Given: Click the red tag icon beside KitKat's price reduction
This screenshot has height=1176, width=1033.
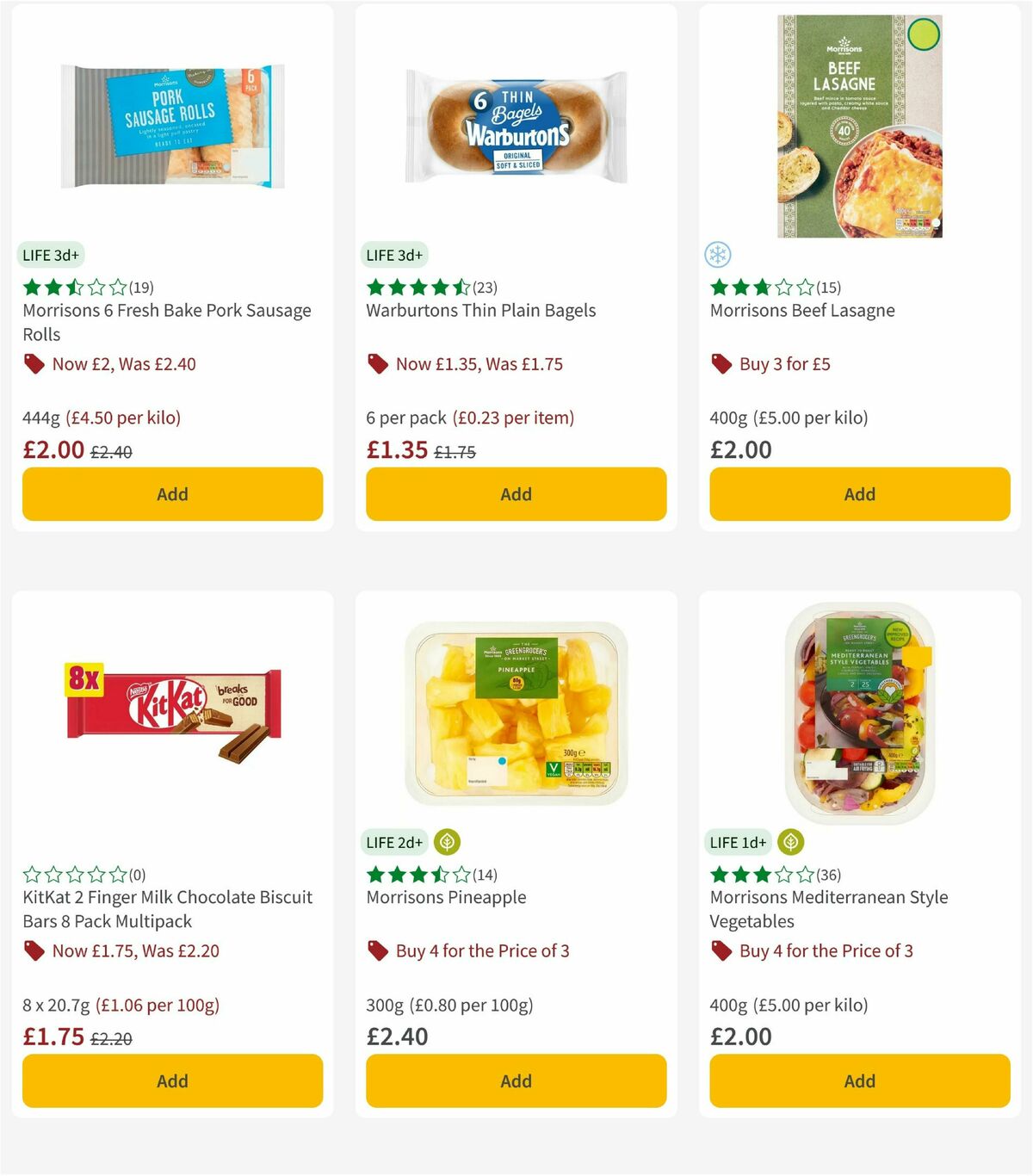Looking at the screenshot, I should (x=34, y=951).
